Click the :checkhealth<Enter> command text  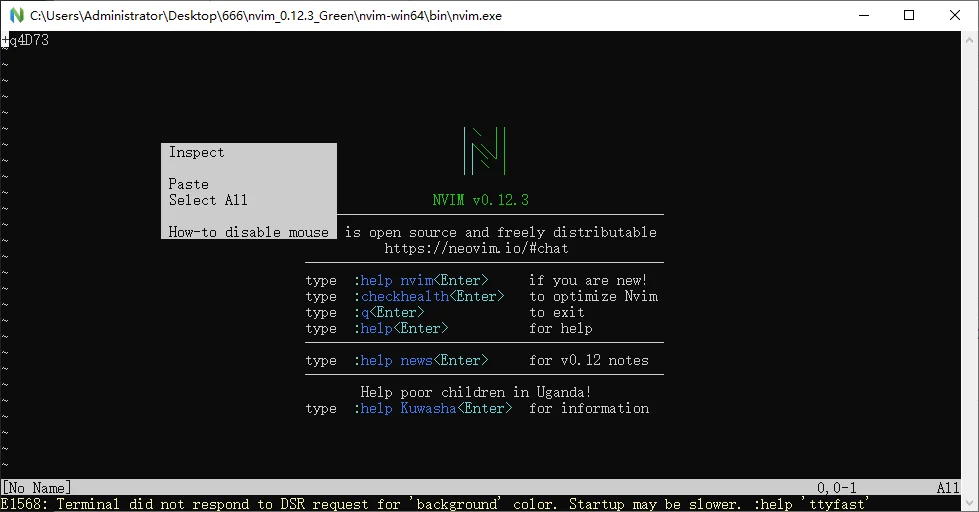coord(429,297)
